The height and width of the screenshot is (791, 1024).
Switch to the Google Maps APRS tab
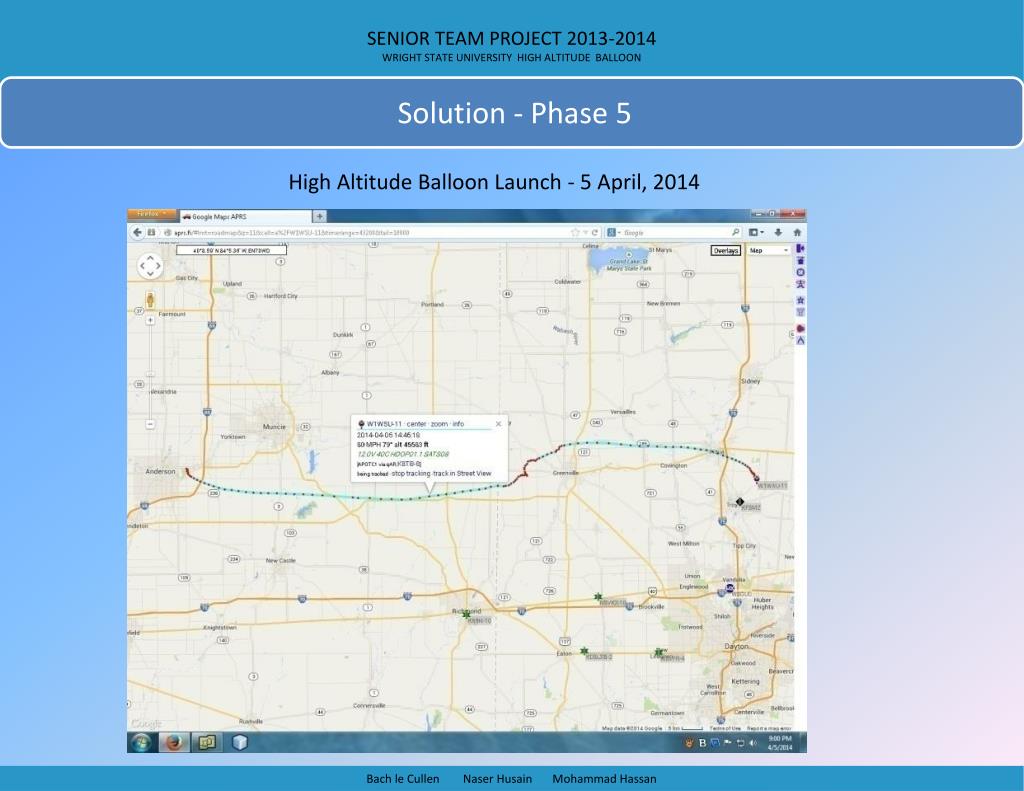246,216
